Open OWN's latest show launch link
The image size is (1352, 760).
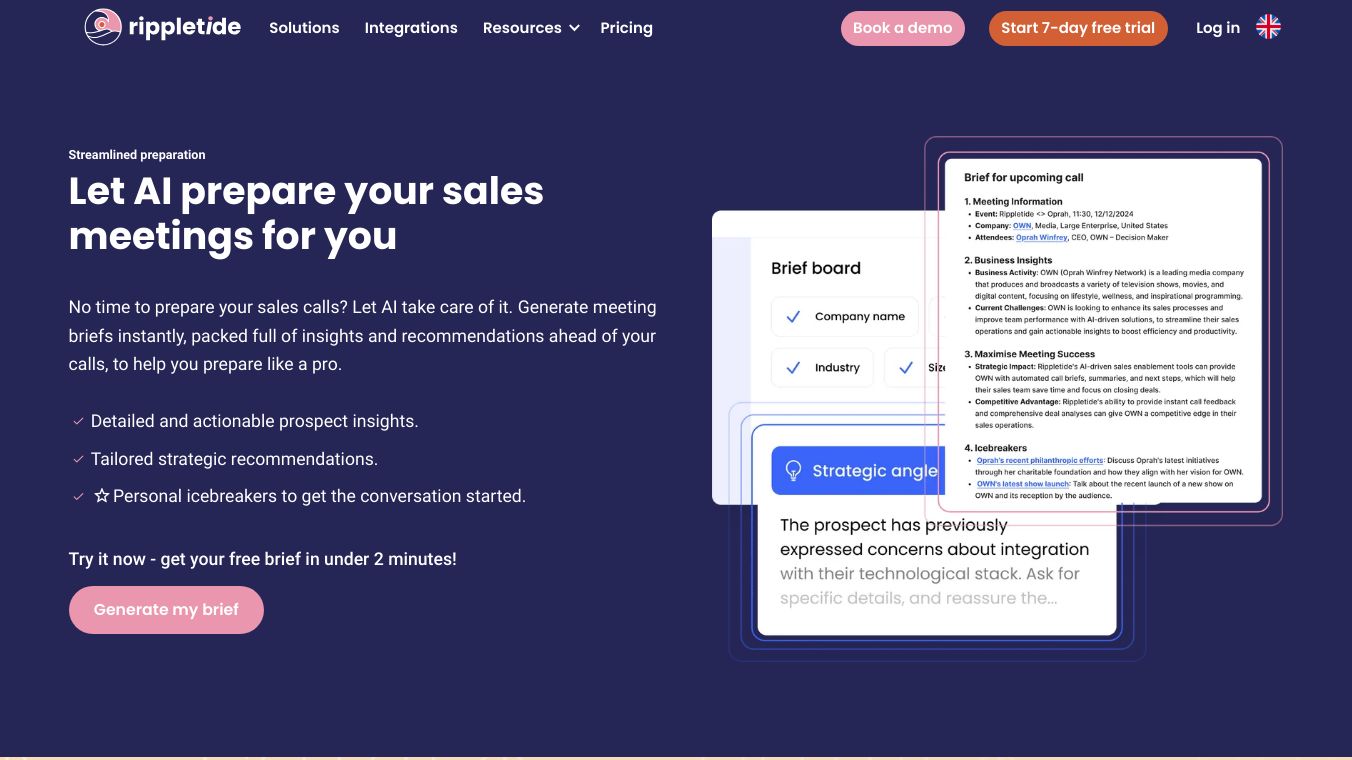[x=1023, y=484]
